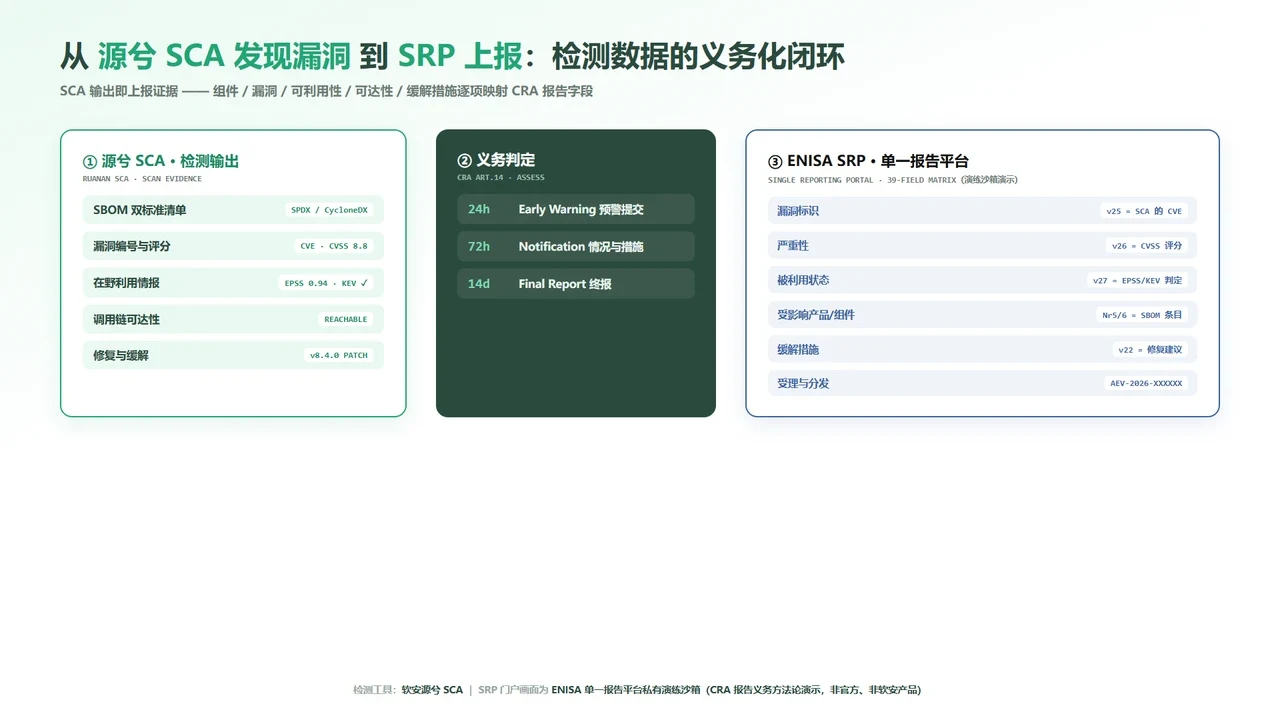Image resolution: width=1280 pixels, height=720 pixels.
Task: Select the subtitle line starting 'SCA 输出即上报证据'
Action: [x=327, y=91]
